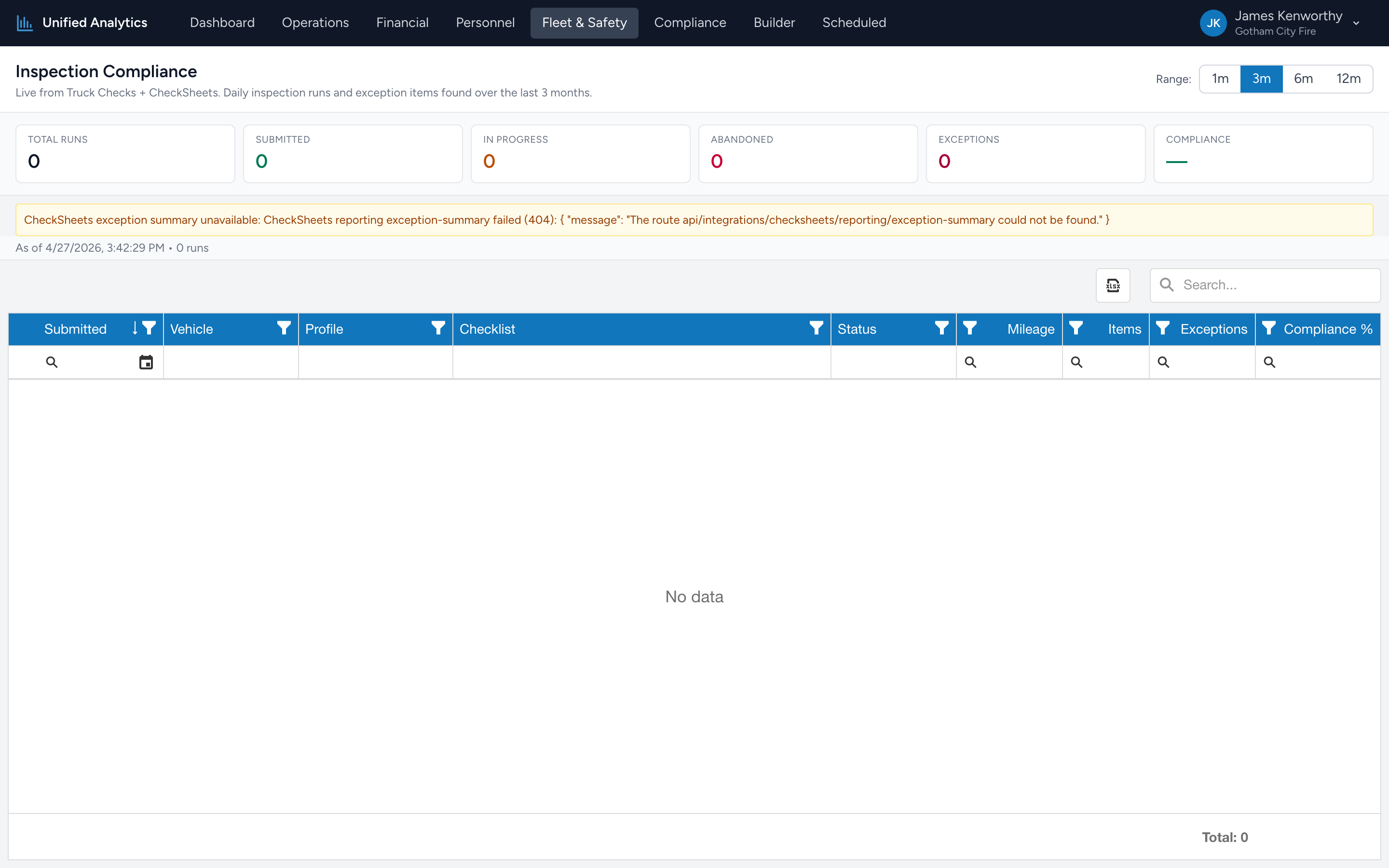
Task: Open the Compliance tab
Action: pyautogui.click(x=690, y=23)
